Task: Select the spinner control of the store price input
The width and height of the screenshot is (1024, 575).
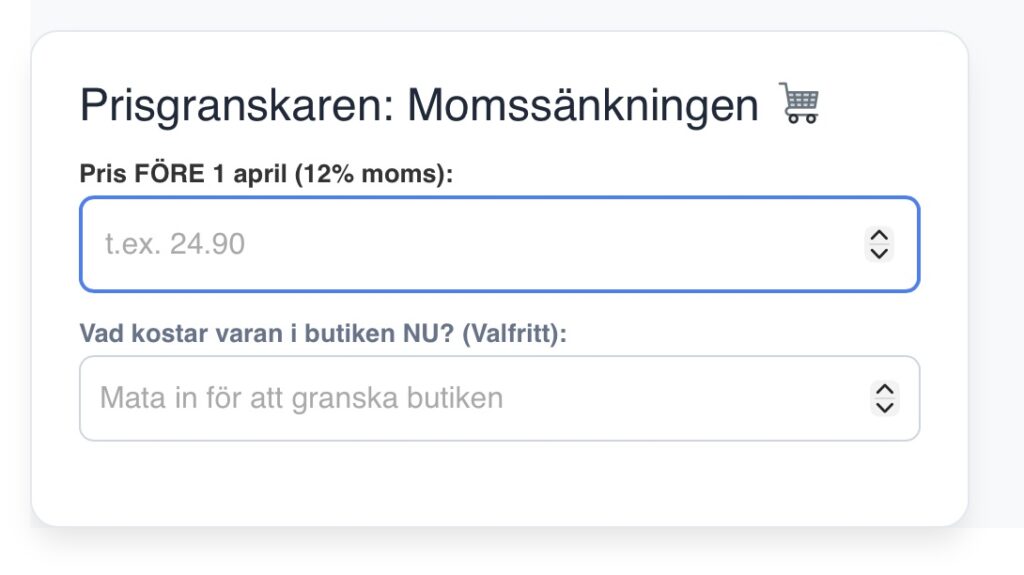Action: click(884, 398)
